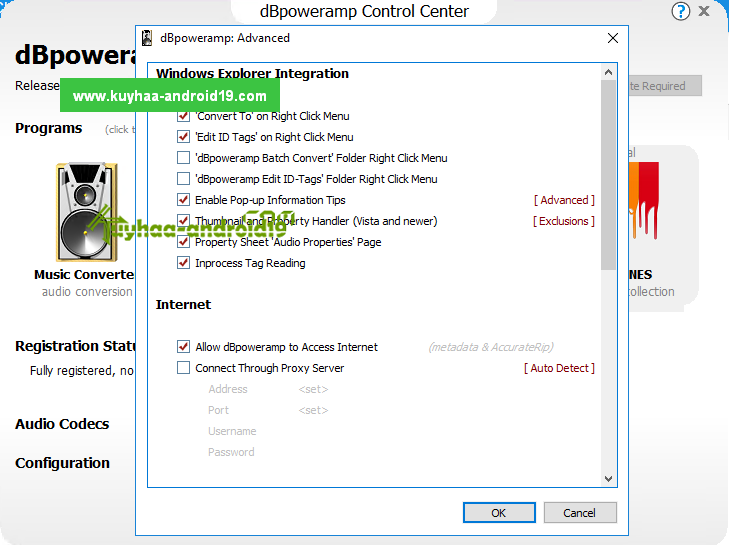
Task: Click Music Converter label in Control Center
Action: (x=84, y=274)
